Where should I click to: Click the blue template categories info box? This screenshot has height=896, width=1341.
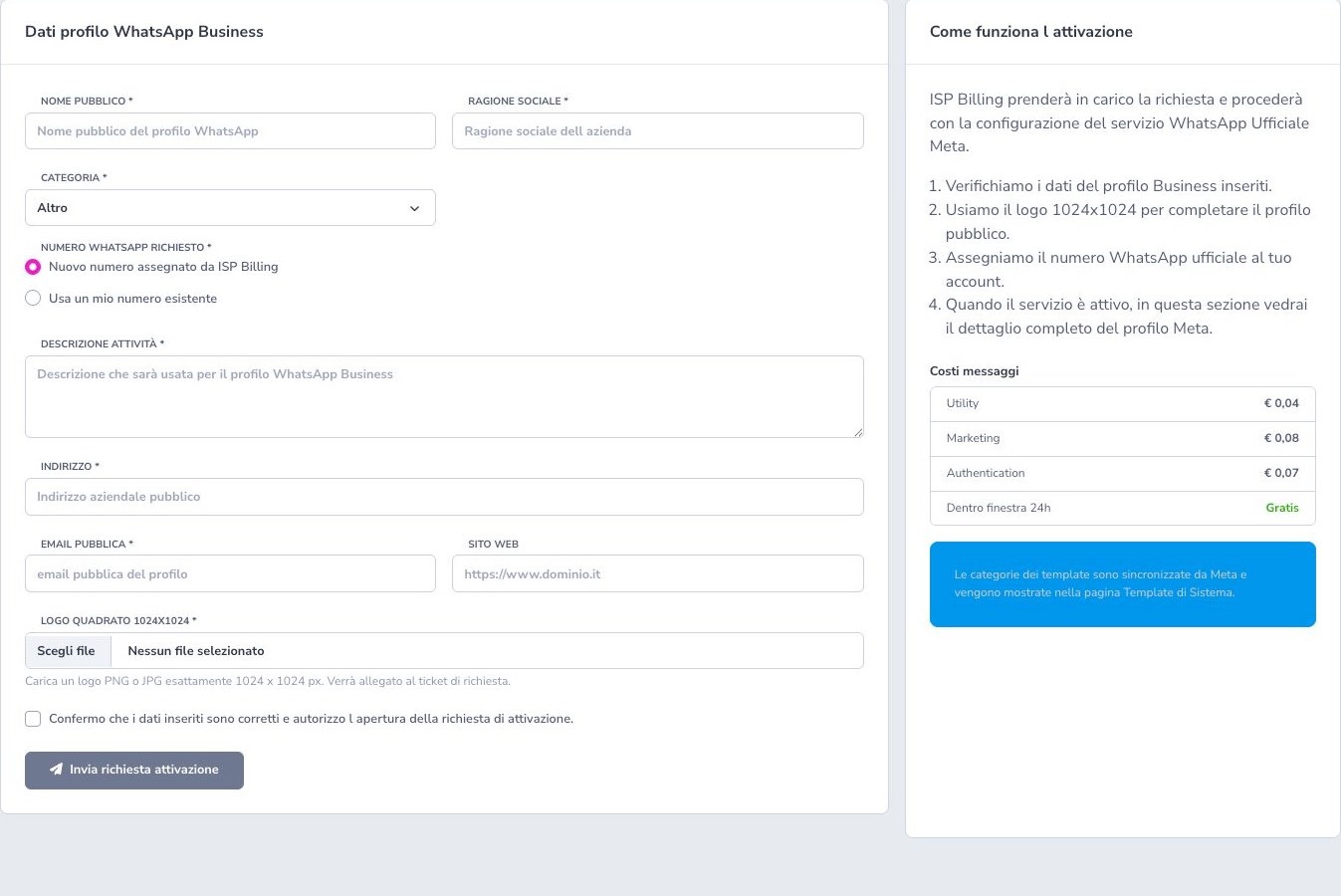[x=1123, y=584]
